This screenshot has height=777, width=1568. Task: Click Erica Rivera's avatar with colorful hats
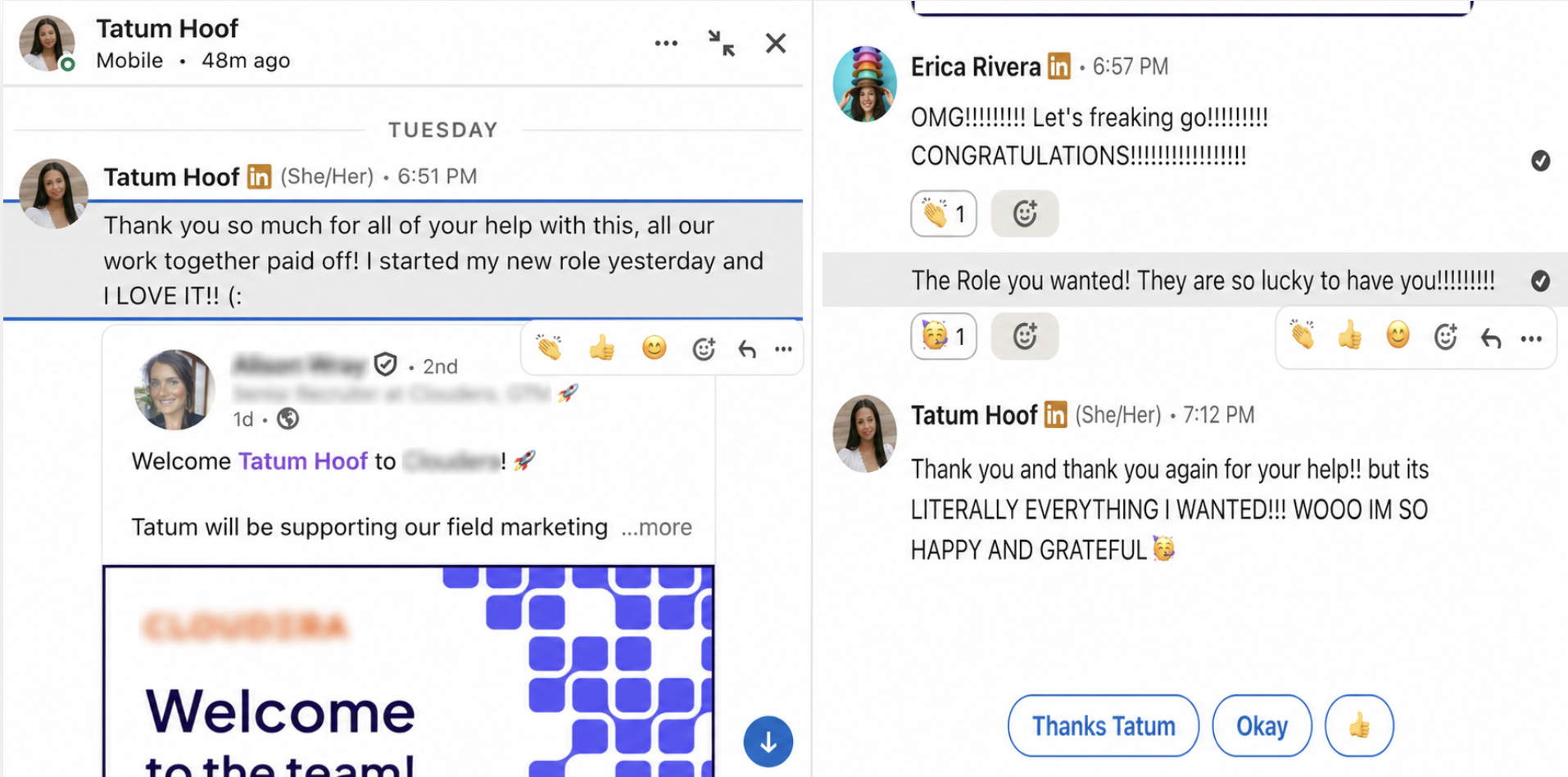coord(865,84)
